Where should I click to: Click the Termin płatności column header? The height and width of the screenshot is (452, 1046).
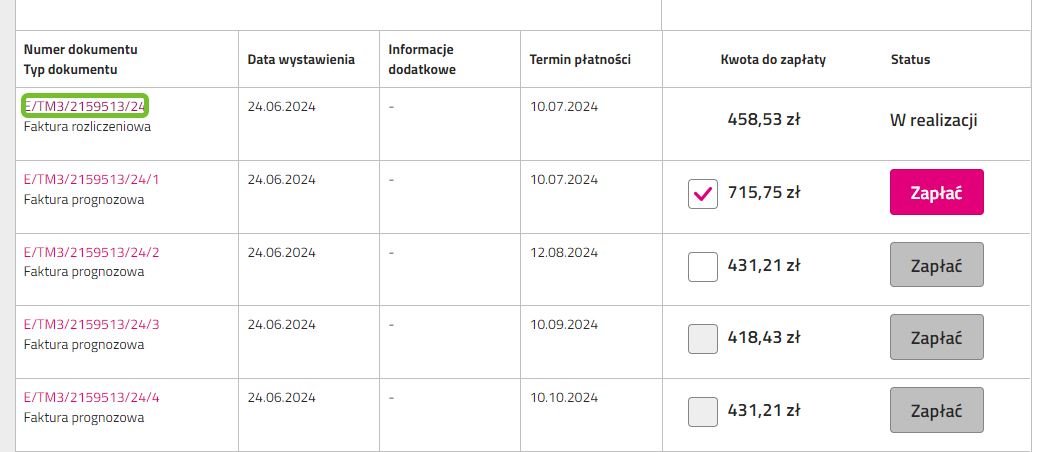(580, 59)
